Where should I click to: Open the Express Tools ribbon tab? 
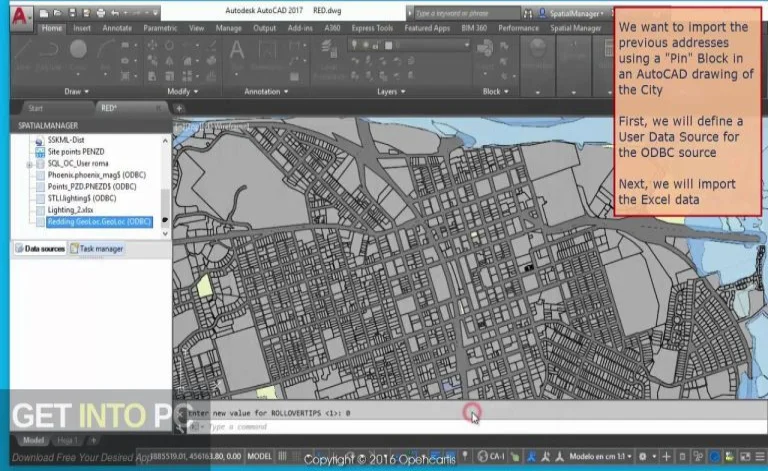(372, 28)
